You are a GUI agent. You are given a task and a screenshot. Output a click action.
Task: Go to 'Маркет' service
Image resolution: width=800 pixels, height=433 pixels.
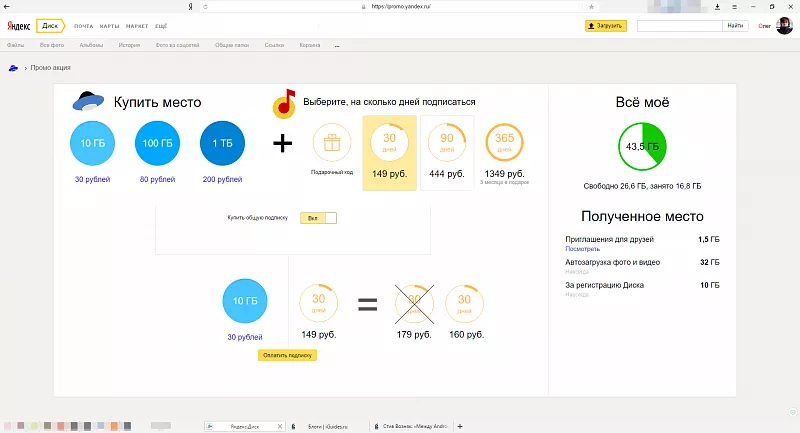tap(137, 26)
